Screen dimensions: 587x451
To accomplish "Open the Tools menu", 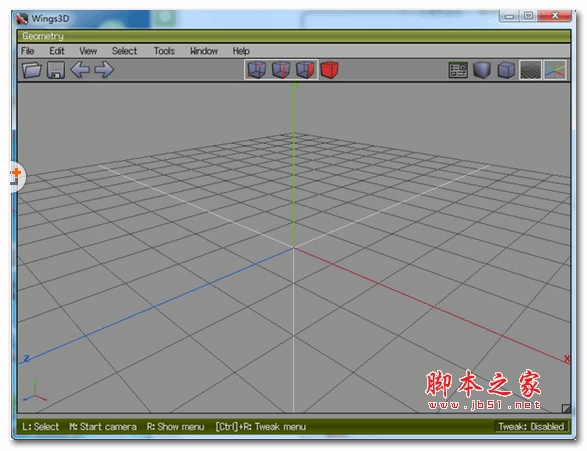I will (x=164, y=51).
